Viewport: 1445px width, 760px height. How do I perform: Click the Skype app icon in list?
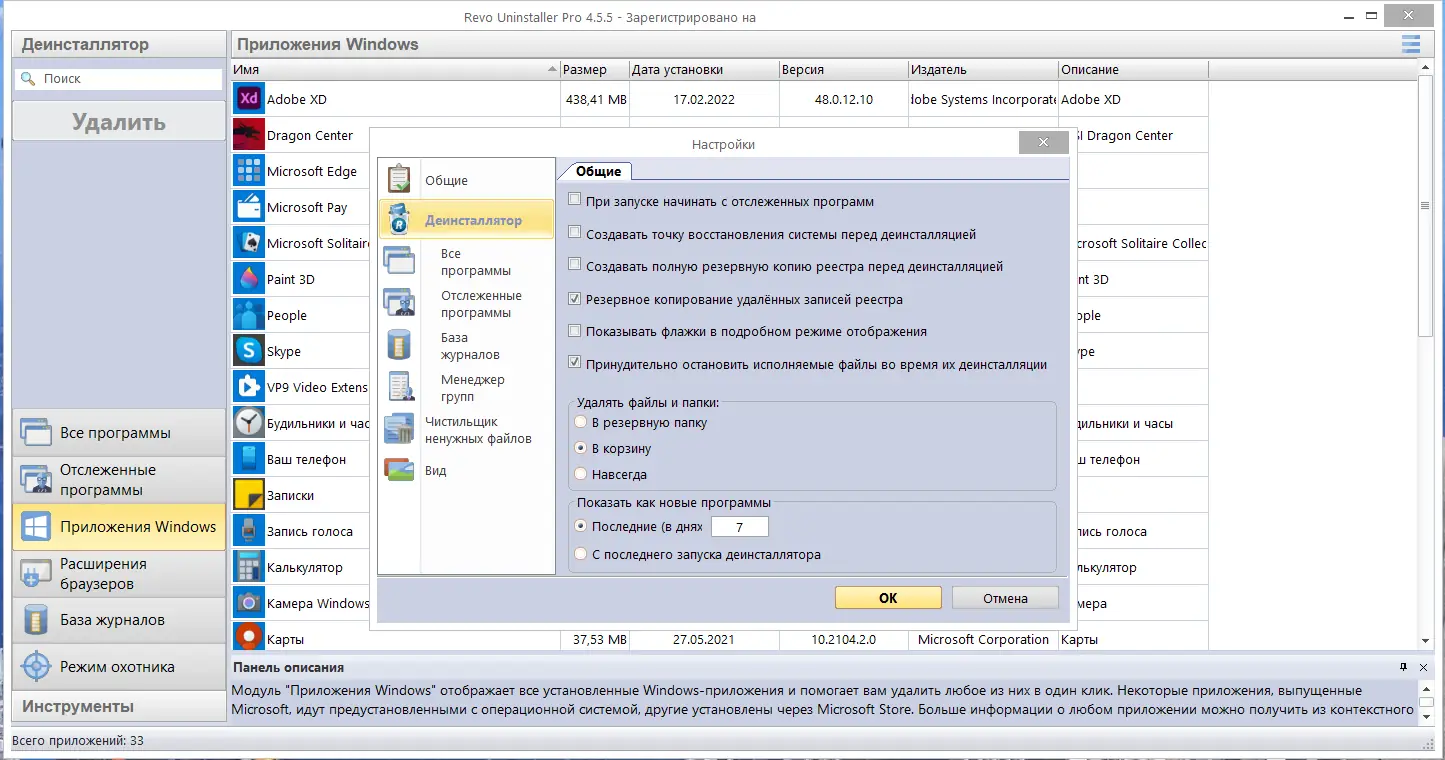click(x=248, y=351)
